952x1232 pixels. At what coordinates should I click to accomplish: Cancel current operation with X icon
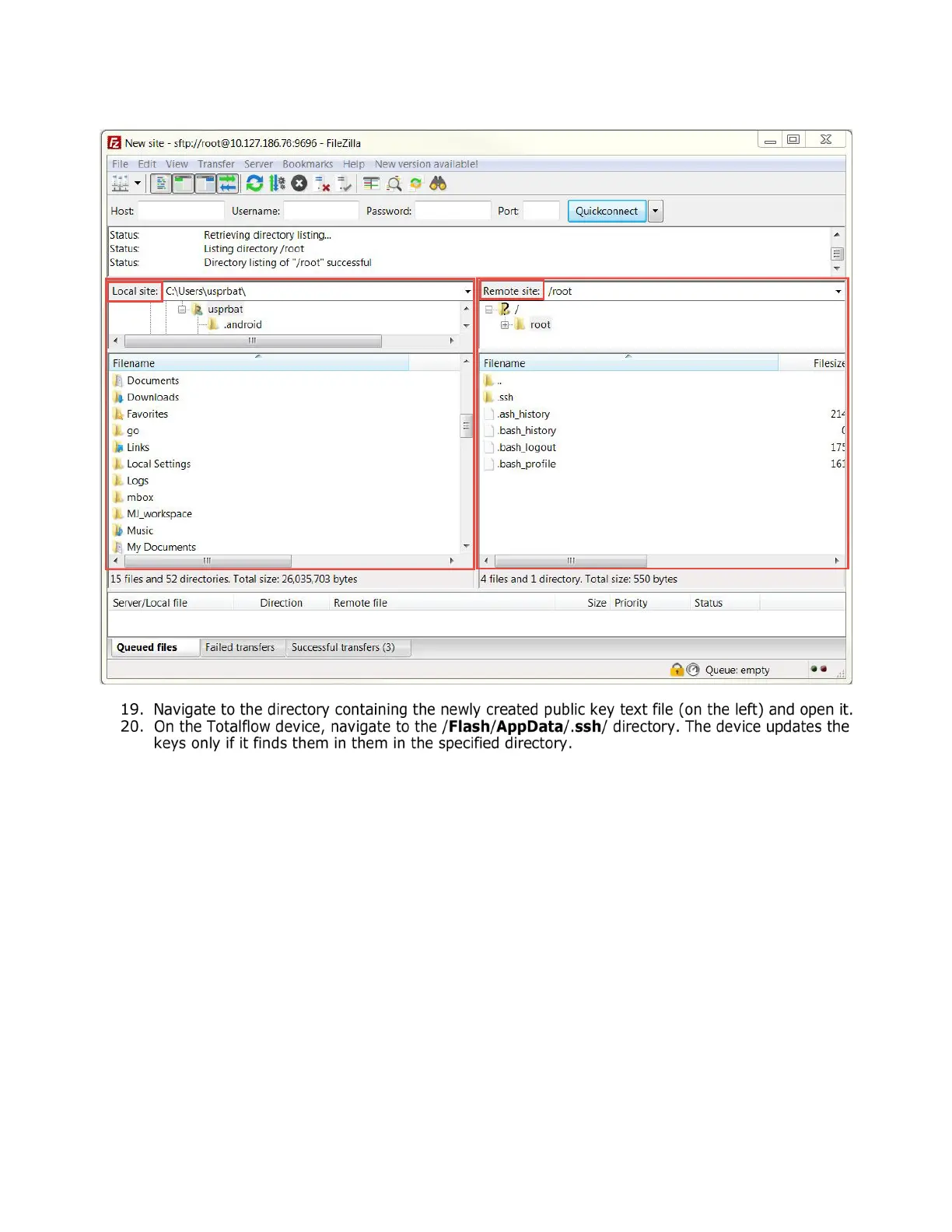pos(299,184)
